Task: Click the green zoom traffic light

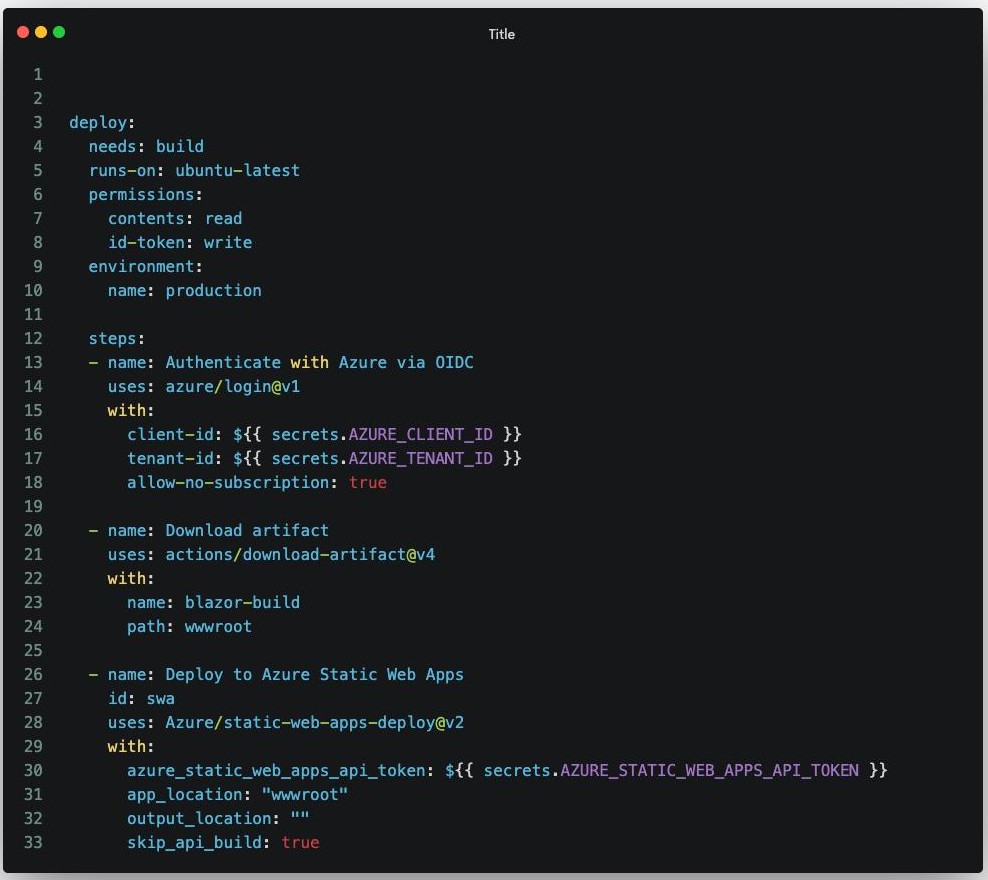Action: [x=59, y=31]
